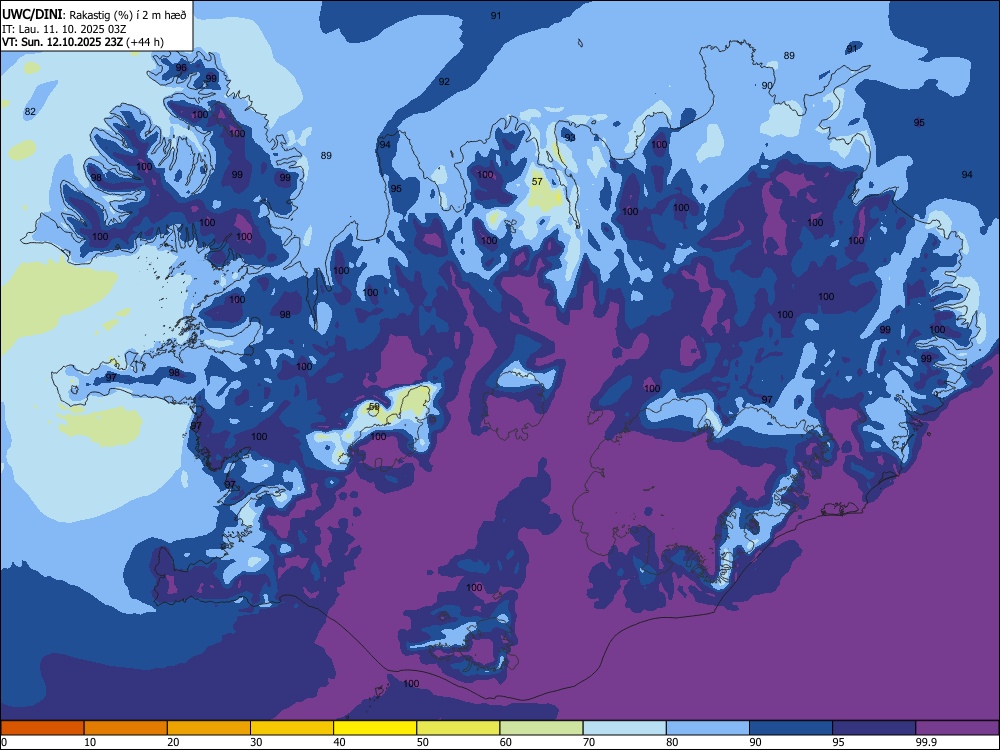Click the map humidity value '90'
The width and height of the screenshot is (1000, 750).
pos(767,85)
